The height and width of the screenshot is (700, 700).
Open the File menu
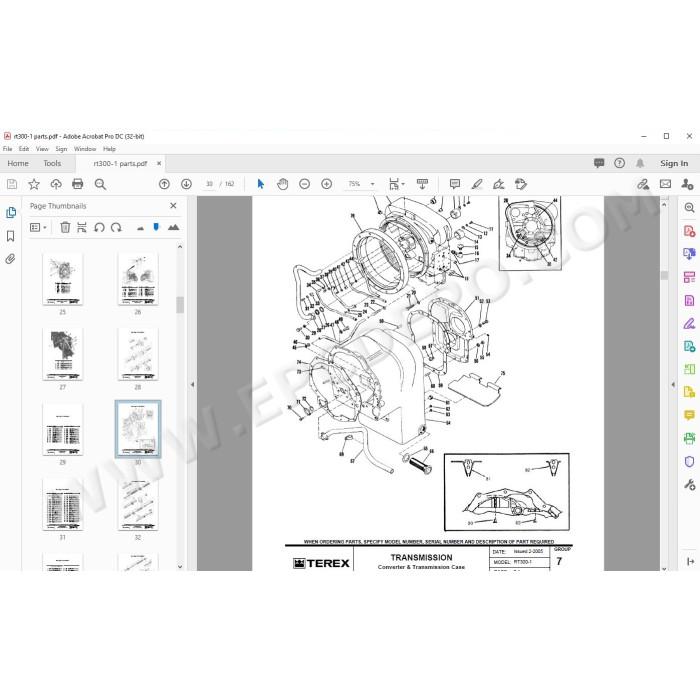pyautogui.click(x=8, y=149)
